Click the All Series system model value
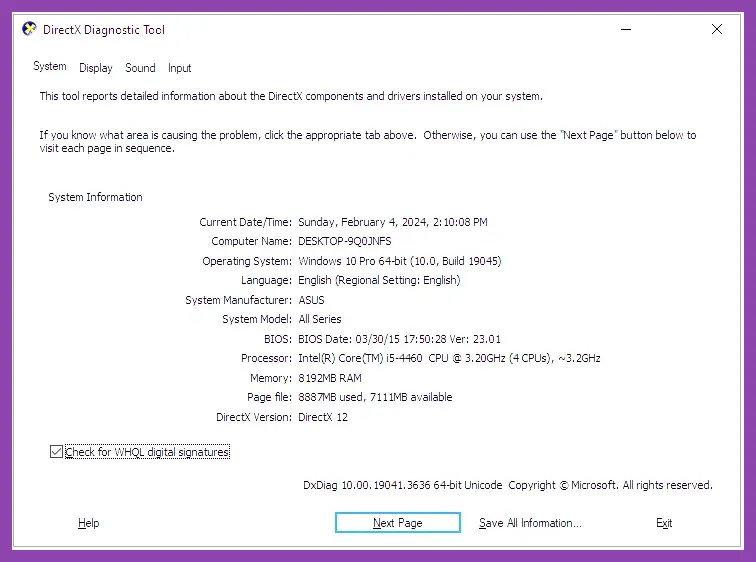The width and height of the screenshot is (756, 562). pyautogui.click(x=320, y=319)
